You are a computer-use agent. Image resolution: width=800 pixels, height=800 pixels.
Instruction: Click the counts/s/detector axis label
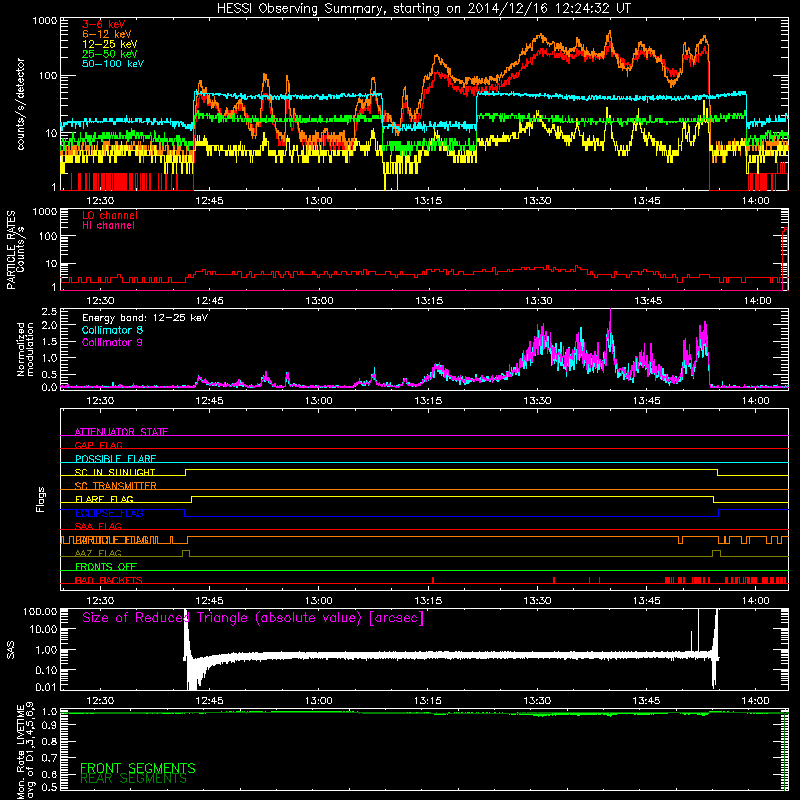coord(20,104)
